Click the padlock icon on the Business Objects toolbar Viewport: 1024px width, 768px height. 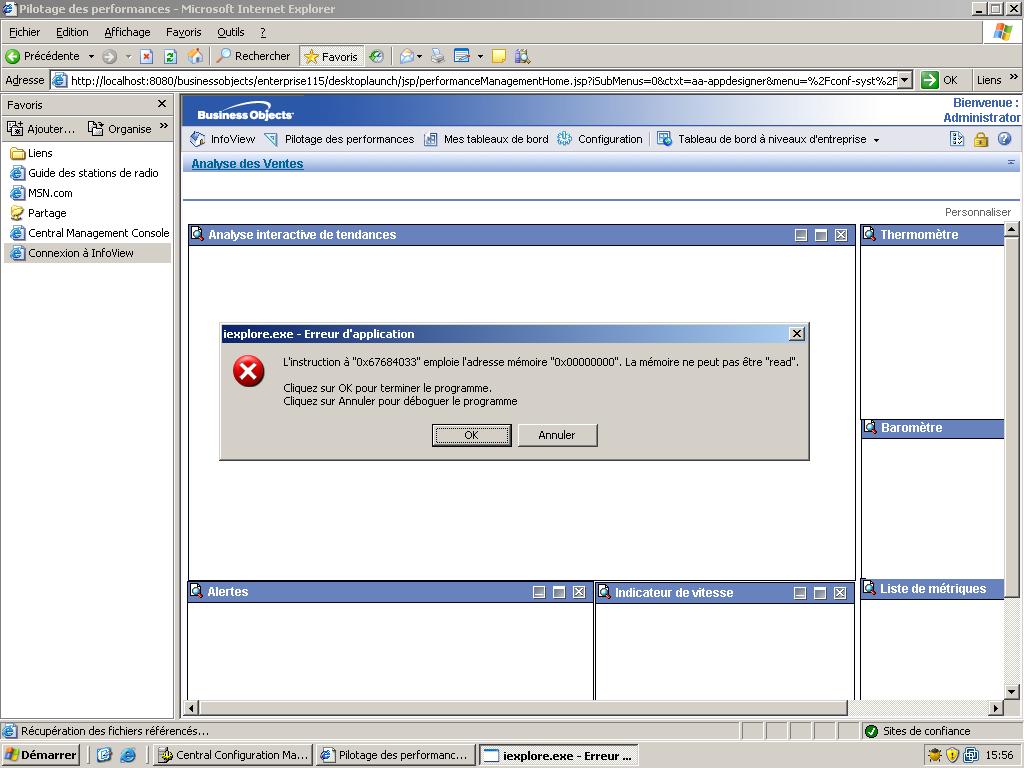980,139
